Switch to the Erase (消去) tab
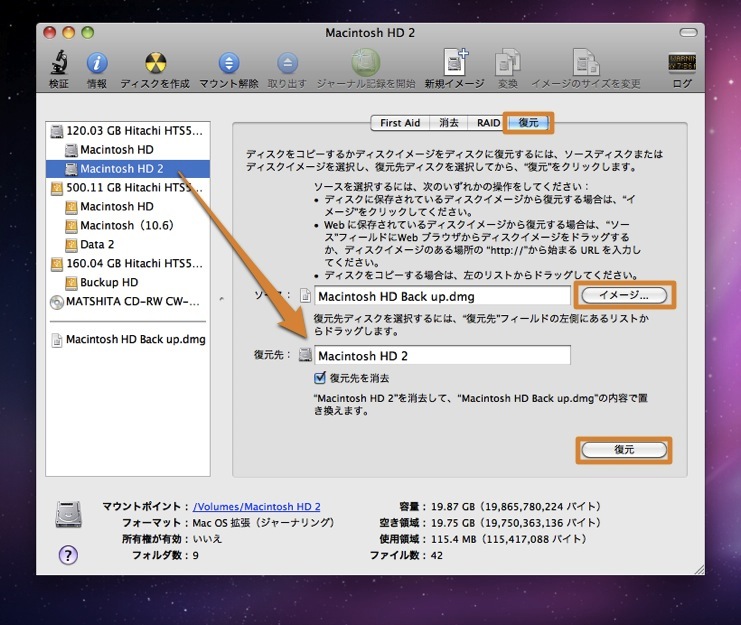 [x=448, y=123]
